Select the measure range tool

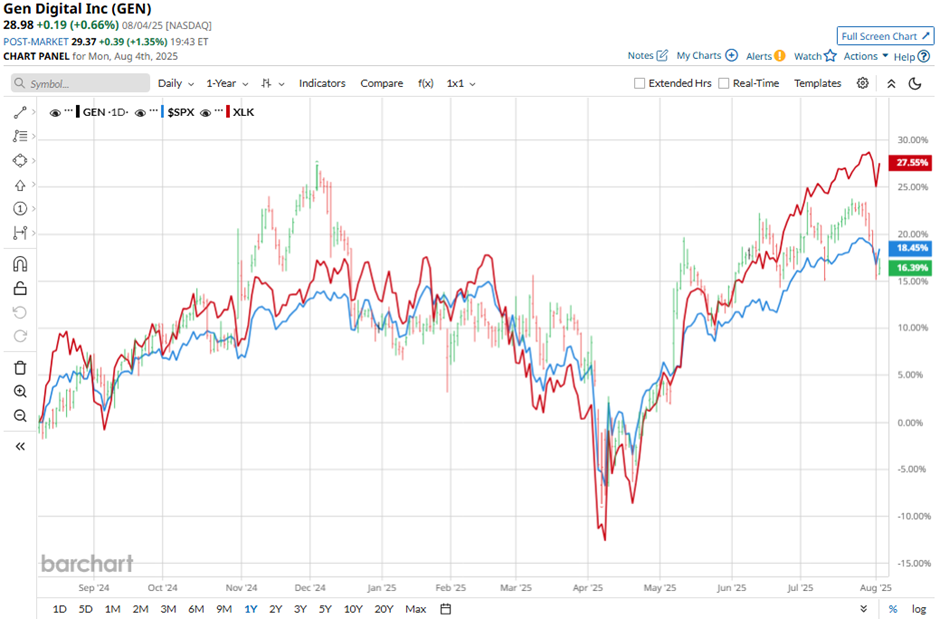20,232
